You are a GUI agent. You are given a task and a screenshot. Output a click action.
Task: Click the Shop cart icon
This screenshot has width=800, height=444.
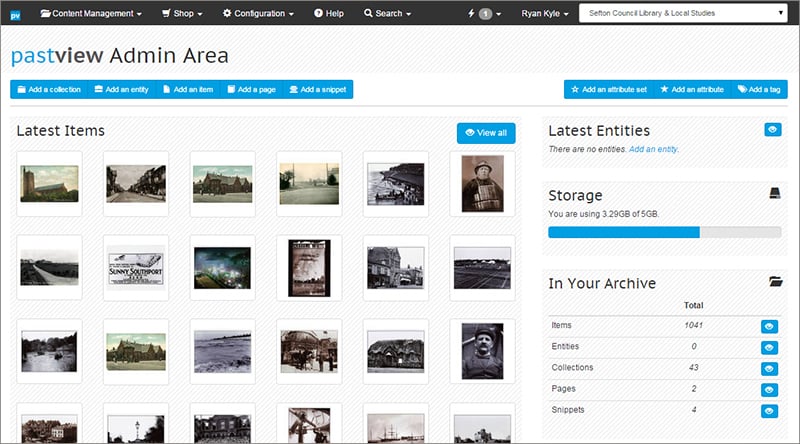[x=166, y=13]
